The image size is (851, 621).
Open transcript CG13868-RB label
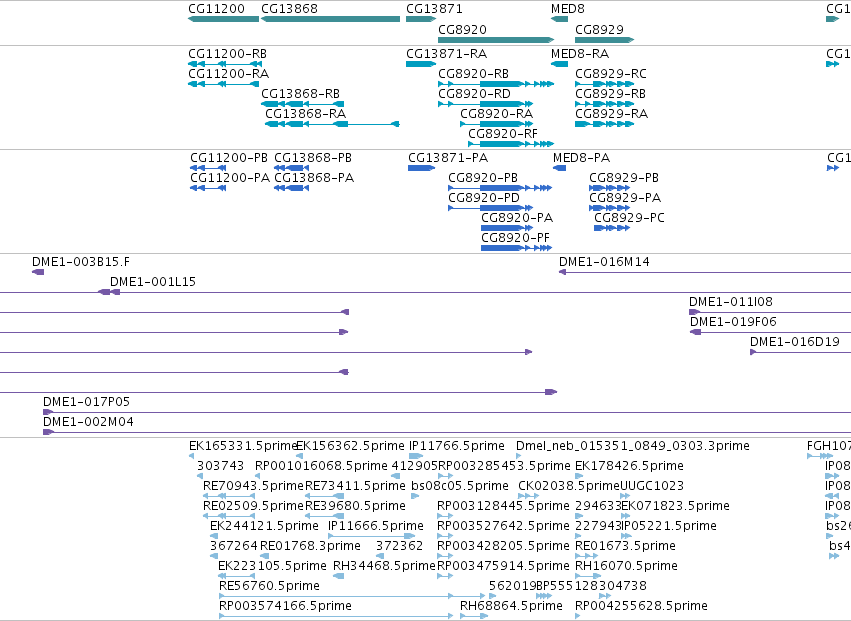pos(301,94)
